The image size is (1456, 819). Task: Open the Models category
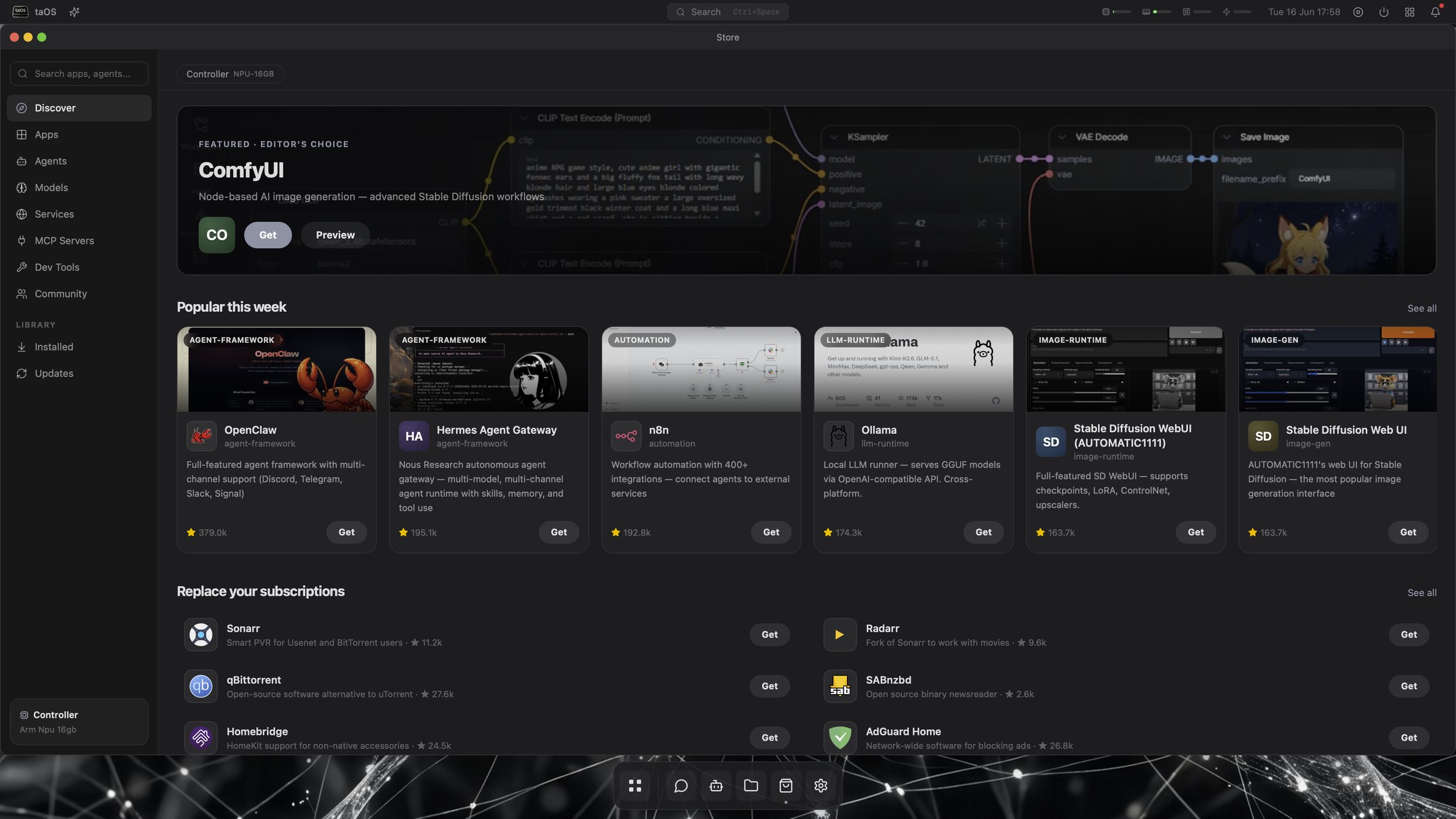[x=79, y=187]
